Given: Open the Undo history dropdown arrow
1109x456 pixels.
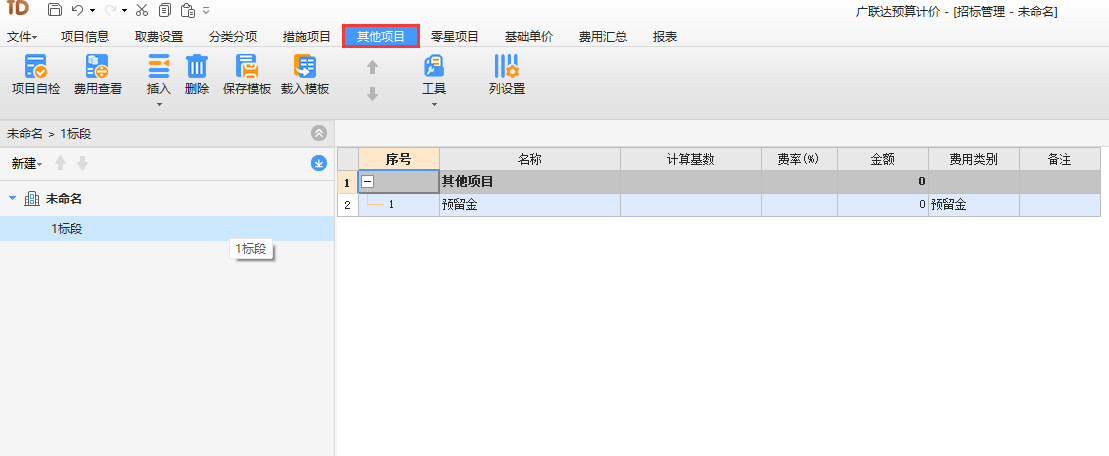Looking at the screenshot, I should (x=92, y=11).
